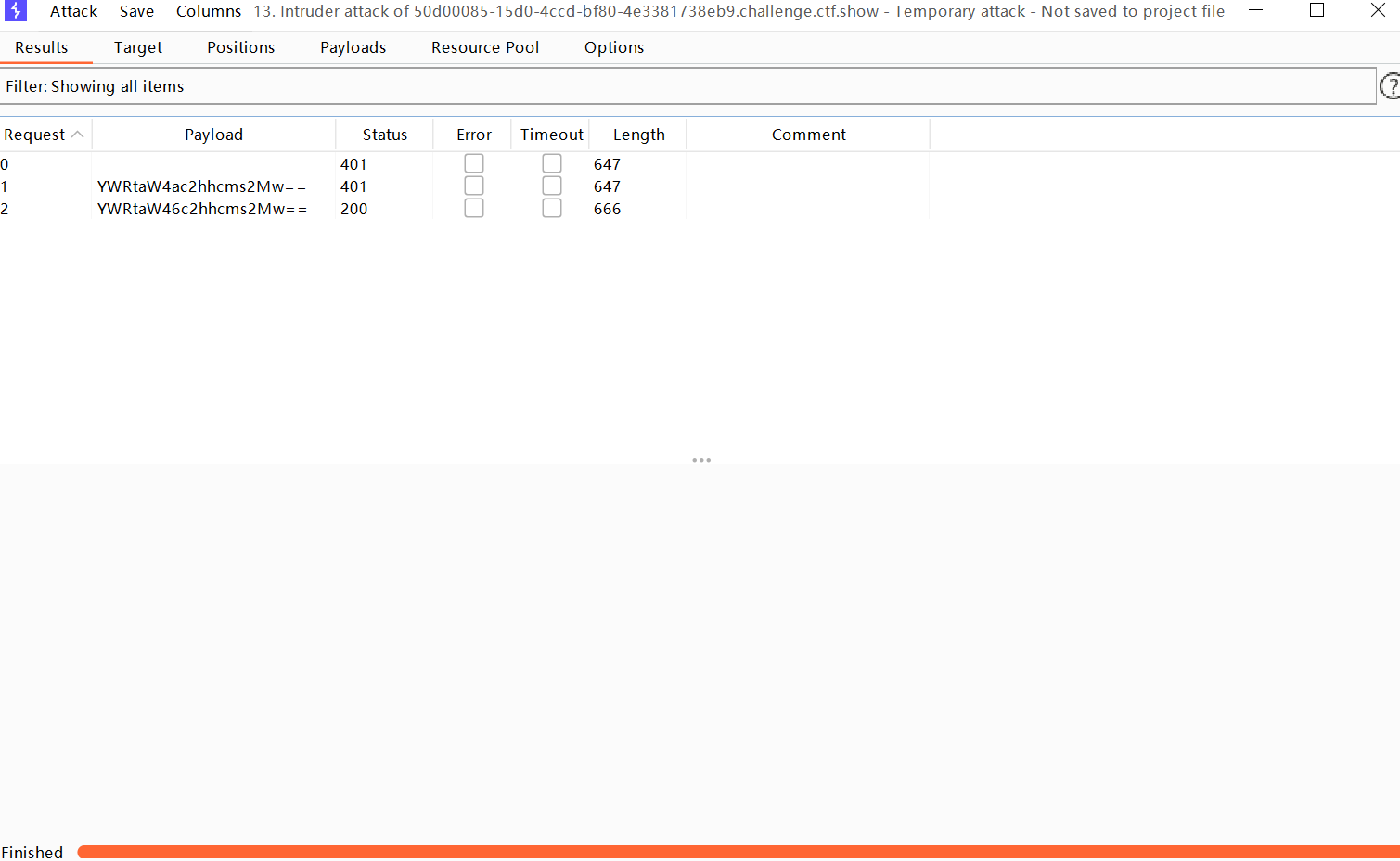Click the Finished status label
The image size is (1400, 861).
pos(32,852)
